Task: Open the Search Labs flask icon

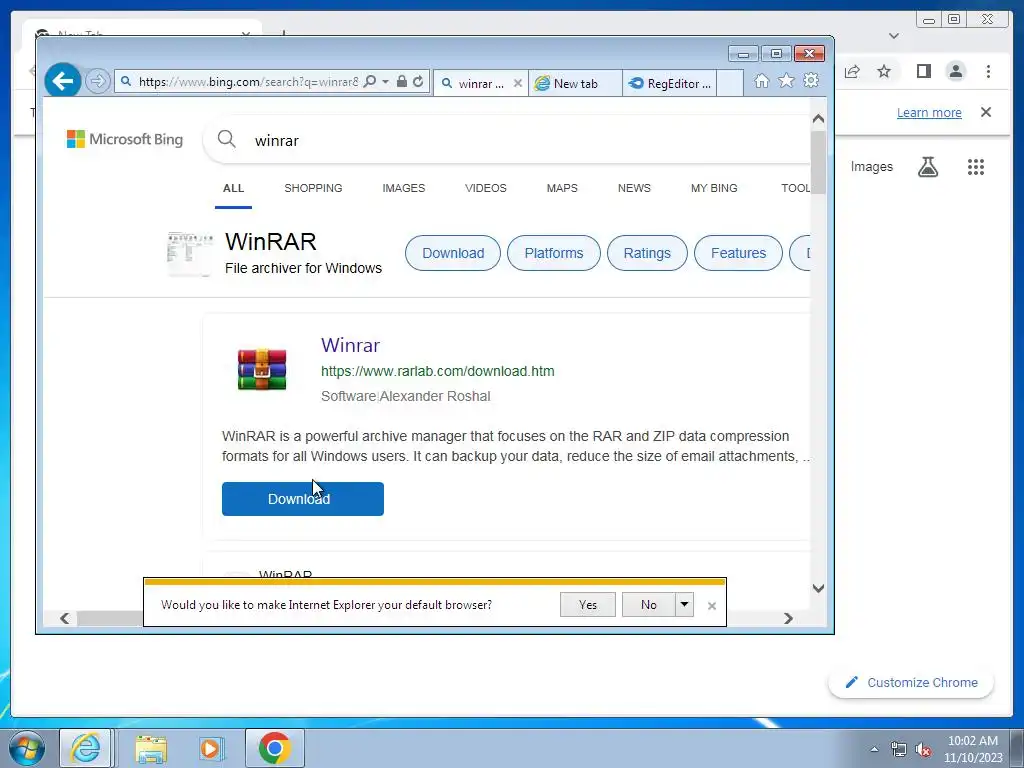Action: pyautogui.click(x=927, y=167)
